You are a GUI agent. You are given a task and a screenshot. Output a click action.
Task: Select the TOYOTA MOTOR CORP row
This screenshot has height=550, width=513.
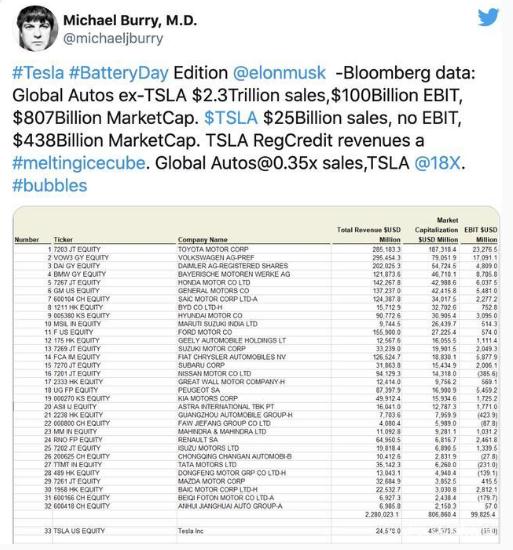click(256, 249)
